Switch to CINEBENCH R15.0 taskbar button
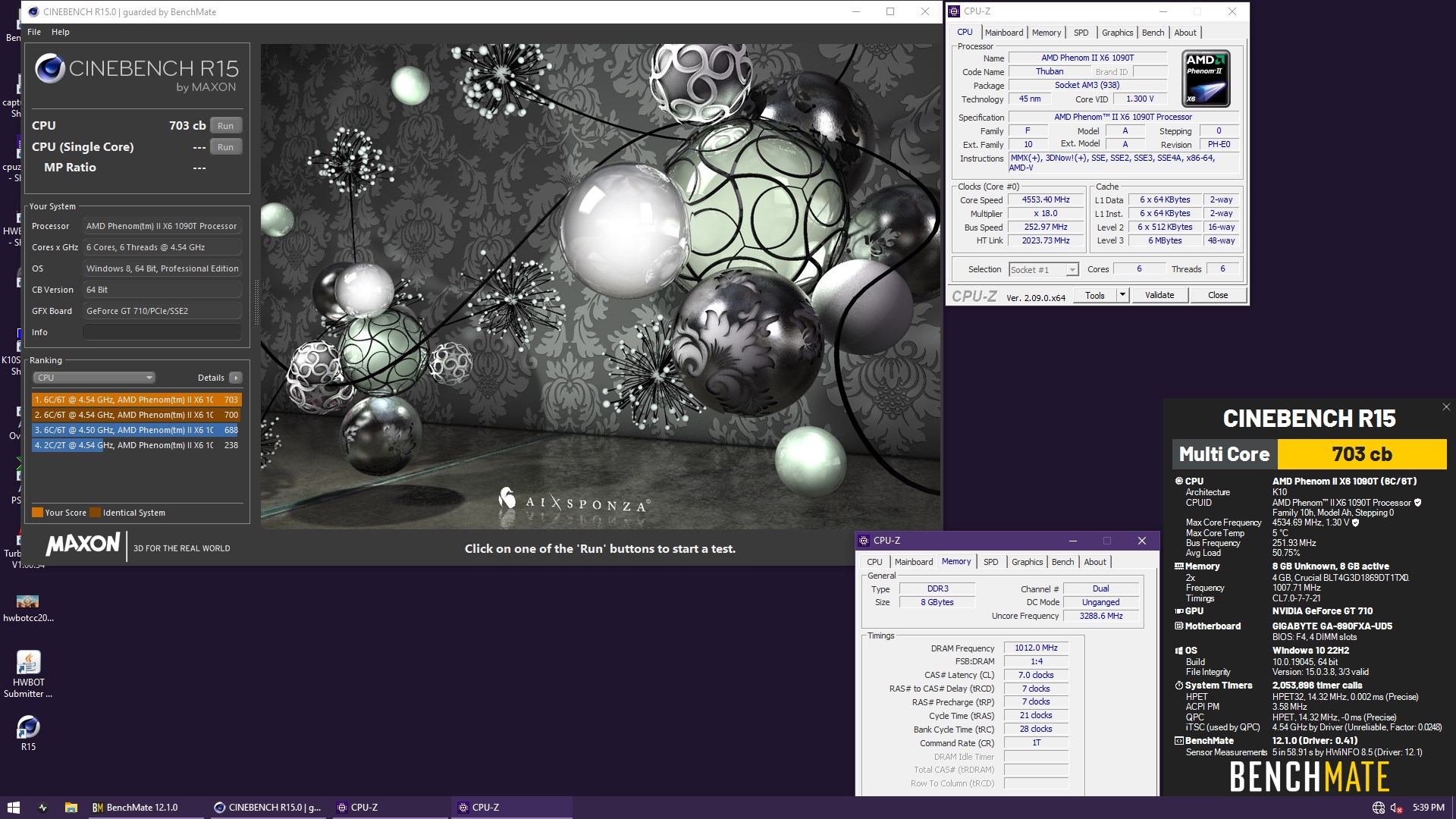This screenshot has height=819, width=1456. point(268,808)
